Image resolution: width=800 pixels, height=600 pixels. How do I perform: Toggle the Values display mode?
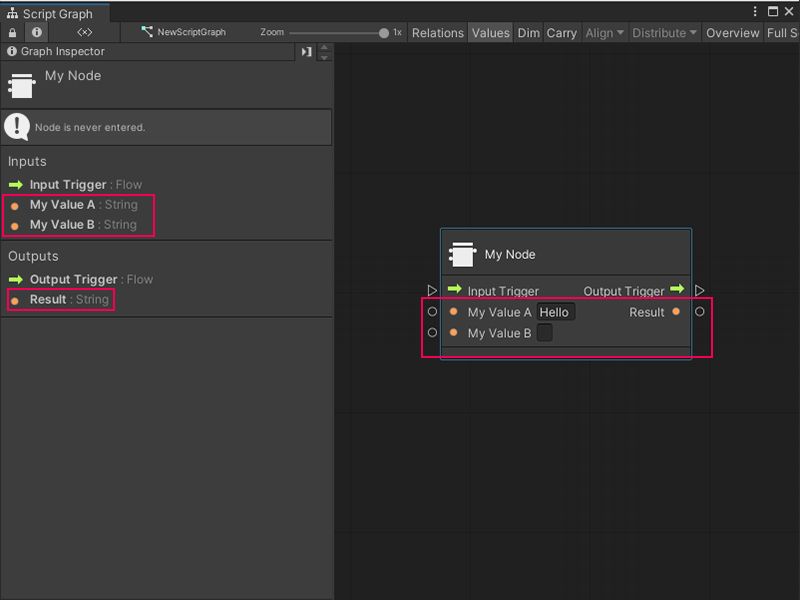click(490, 32)
